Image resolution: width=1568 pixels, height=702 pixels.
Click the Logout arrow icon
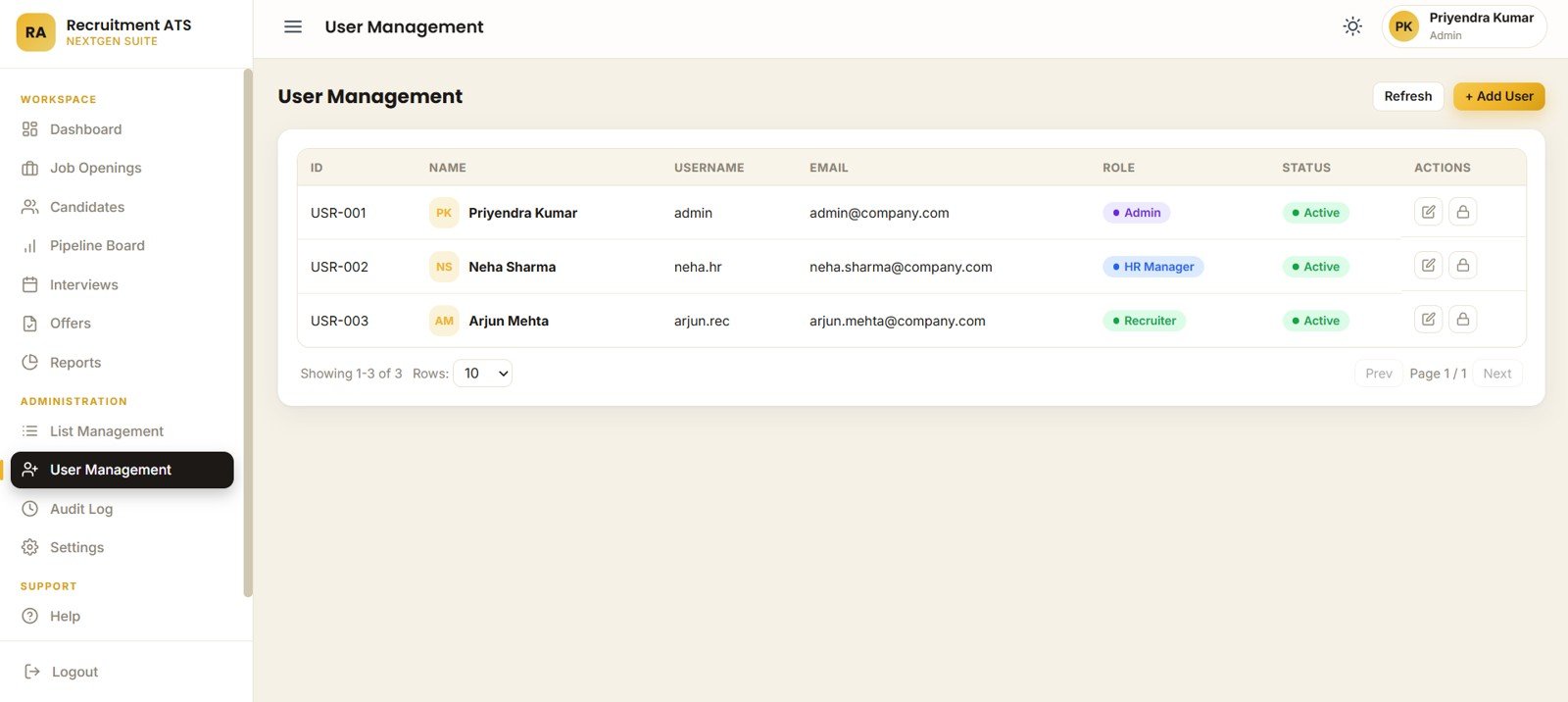coord(32,672)
